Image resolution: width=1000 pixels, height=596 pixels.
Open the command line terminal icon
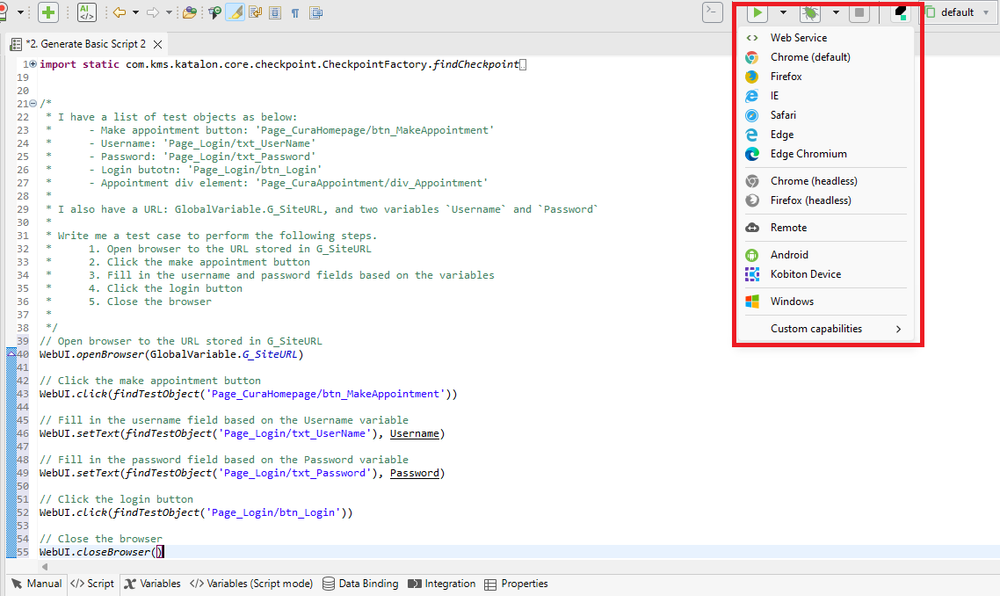coord(712,13)
